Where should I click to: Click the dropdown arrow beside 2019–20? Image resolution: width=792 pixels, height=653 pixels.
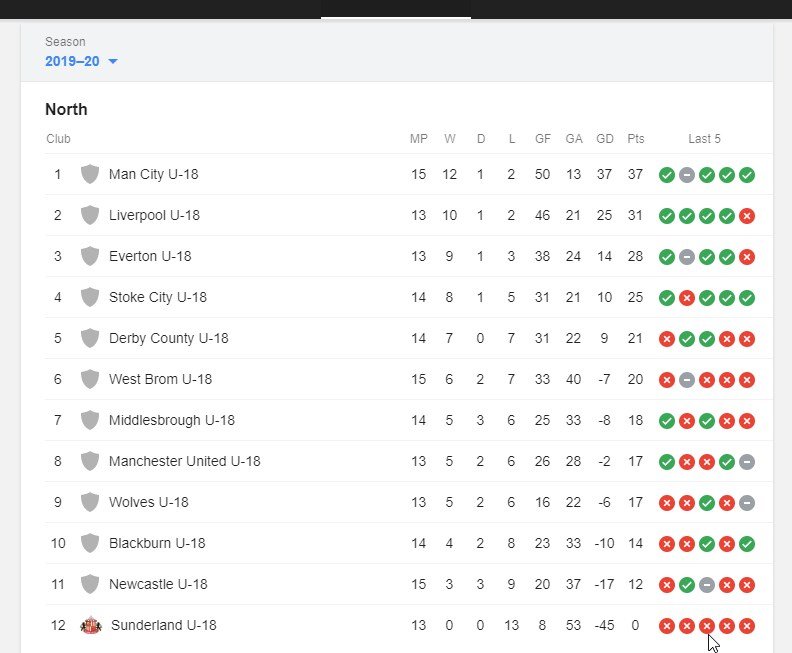coord(113,62)
